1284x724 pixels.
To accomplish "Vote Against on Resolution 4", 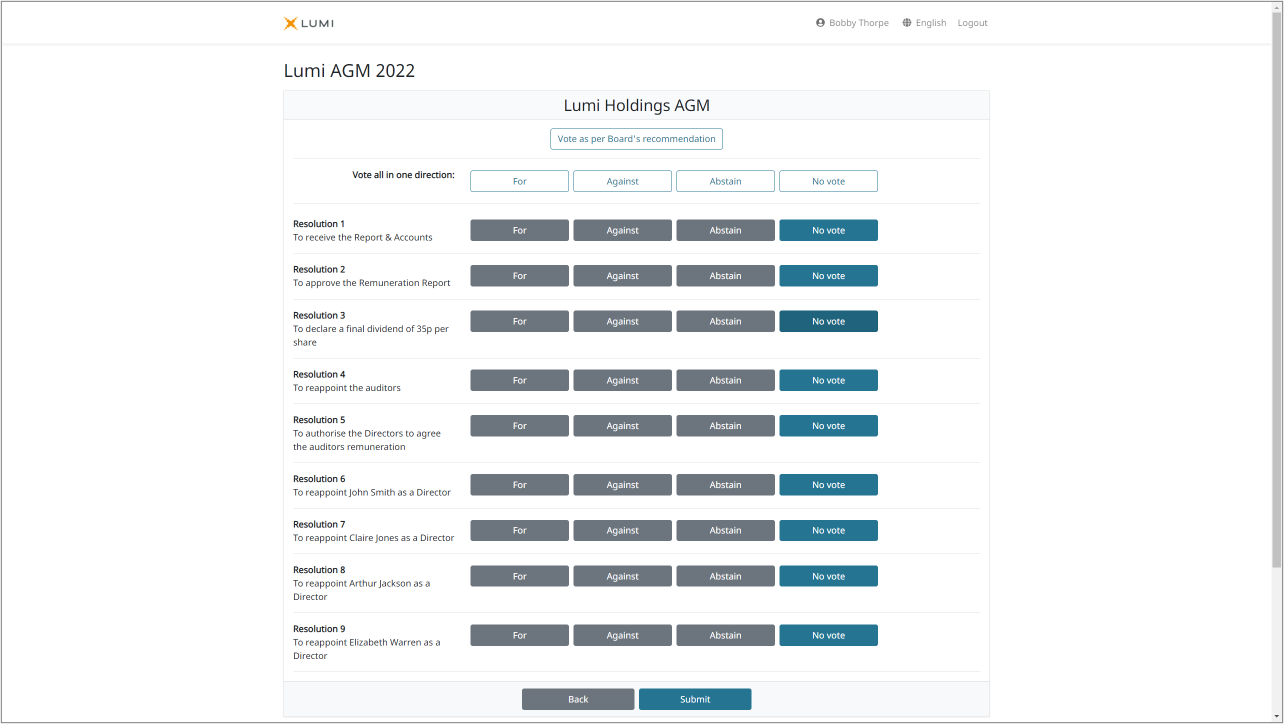I will coord(622,380).
